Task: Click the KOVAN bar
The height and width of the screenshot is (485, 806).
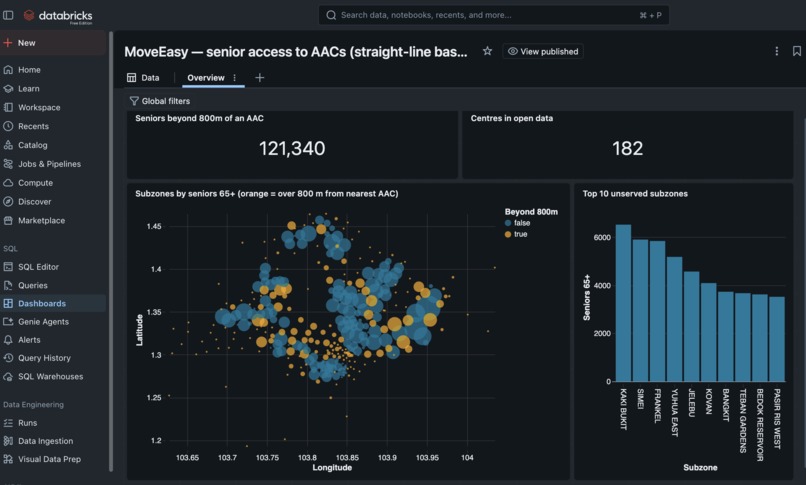Action: click(709, 332)
